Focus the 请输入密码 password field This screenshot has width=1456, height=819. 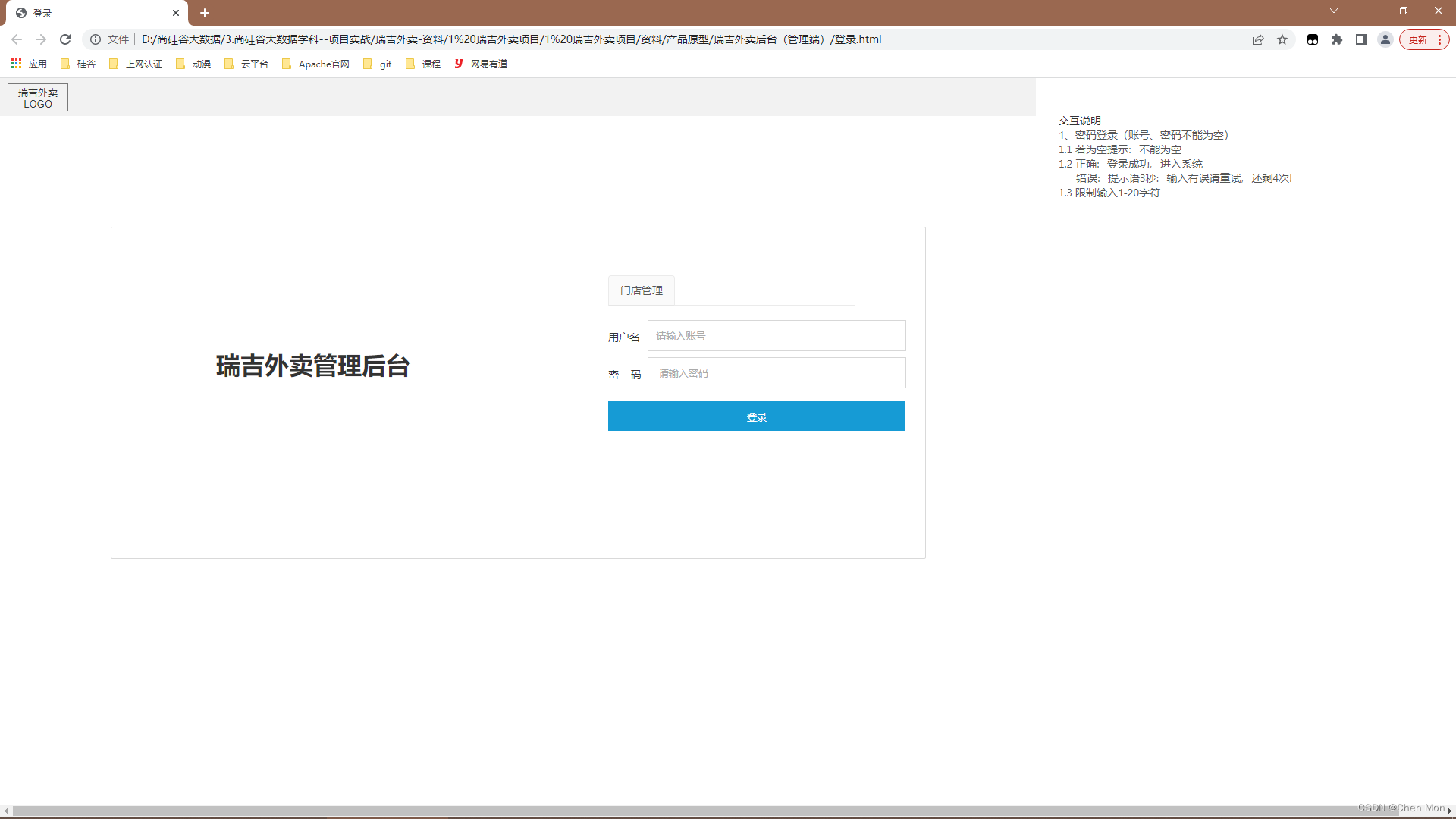(777, 373)
